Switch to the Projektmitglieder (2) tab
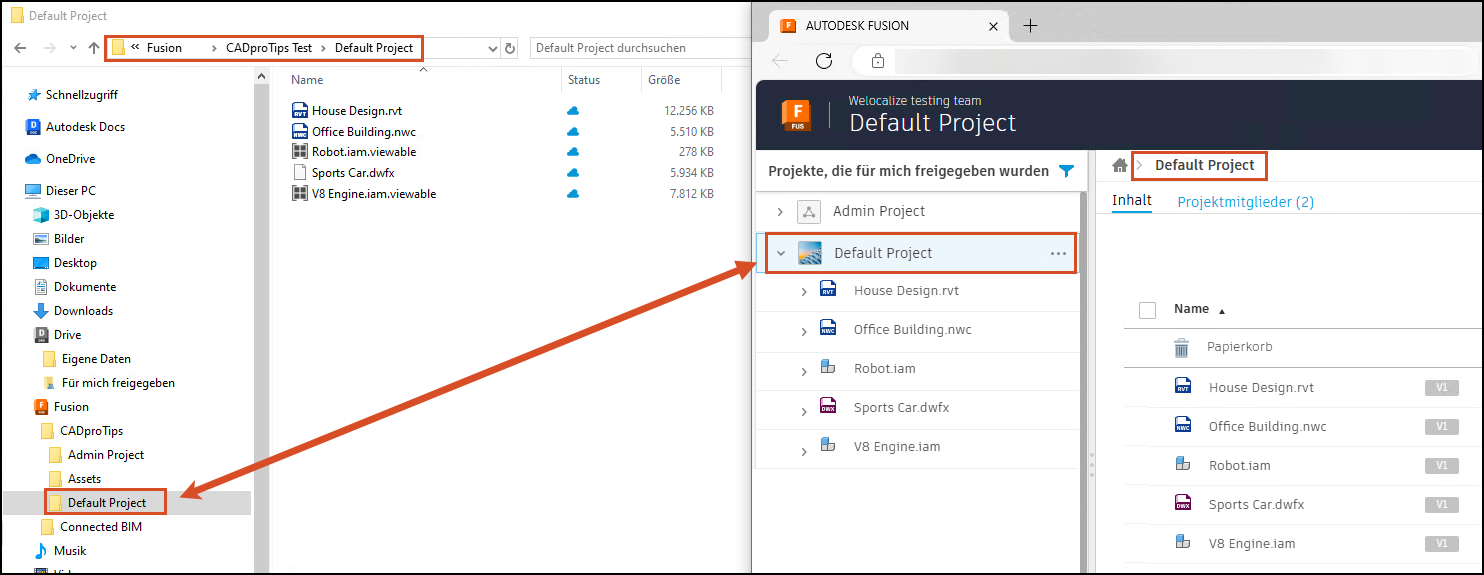The height and width of the screenshot is (575, 1484). click(1245, 202)
